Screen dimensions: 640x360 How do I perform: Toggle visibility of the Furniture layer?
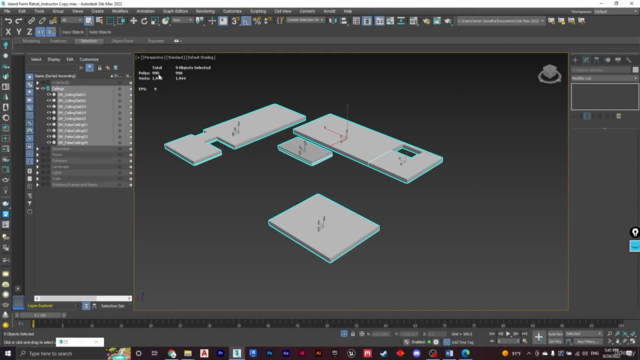point(43,161)
